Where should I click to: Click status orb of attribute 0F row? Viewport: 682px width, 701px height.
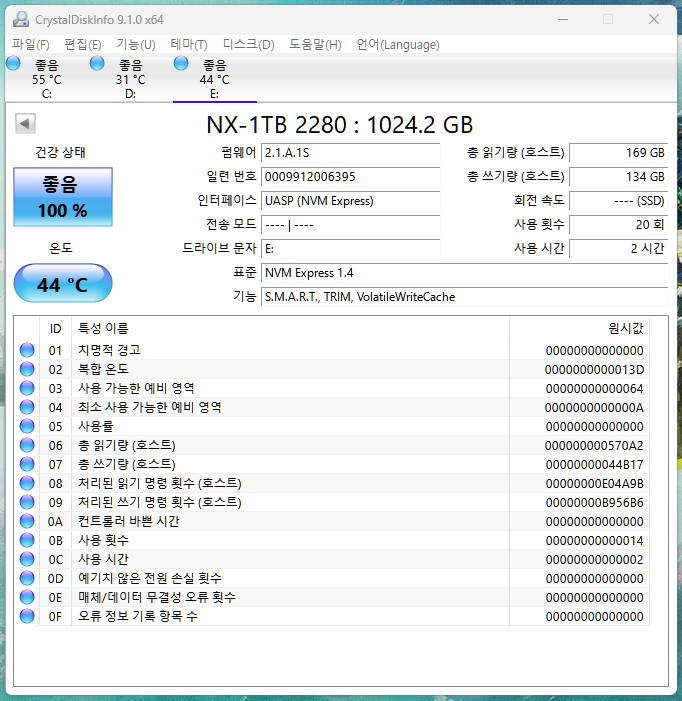coord(27,616)
